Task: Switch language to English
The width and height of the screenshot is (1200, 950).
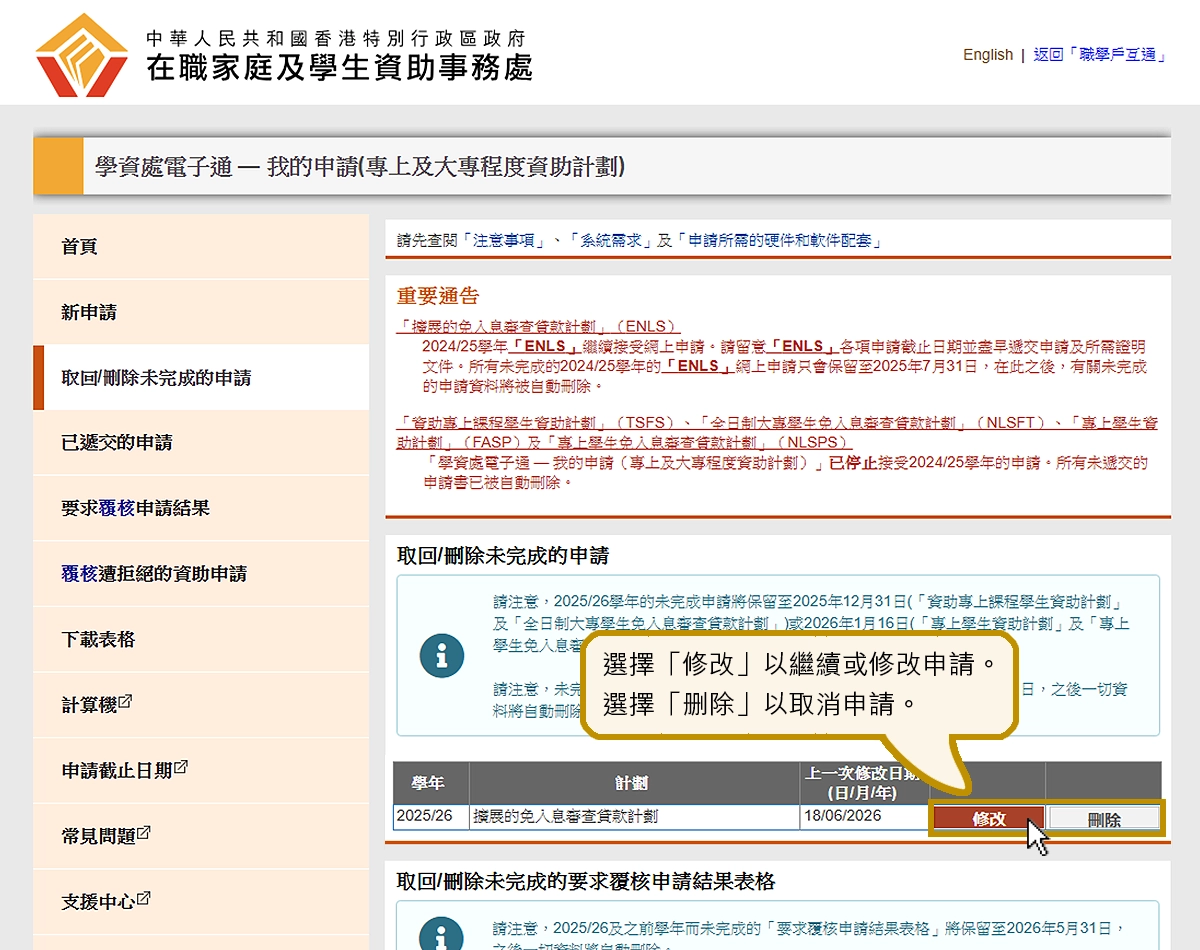Action: [988, 55]
